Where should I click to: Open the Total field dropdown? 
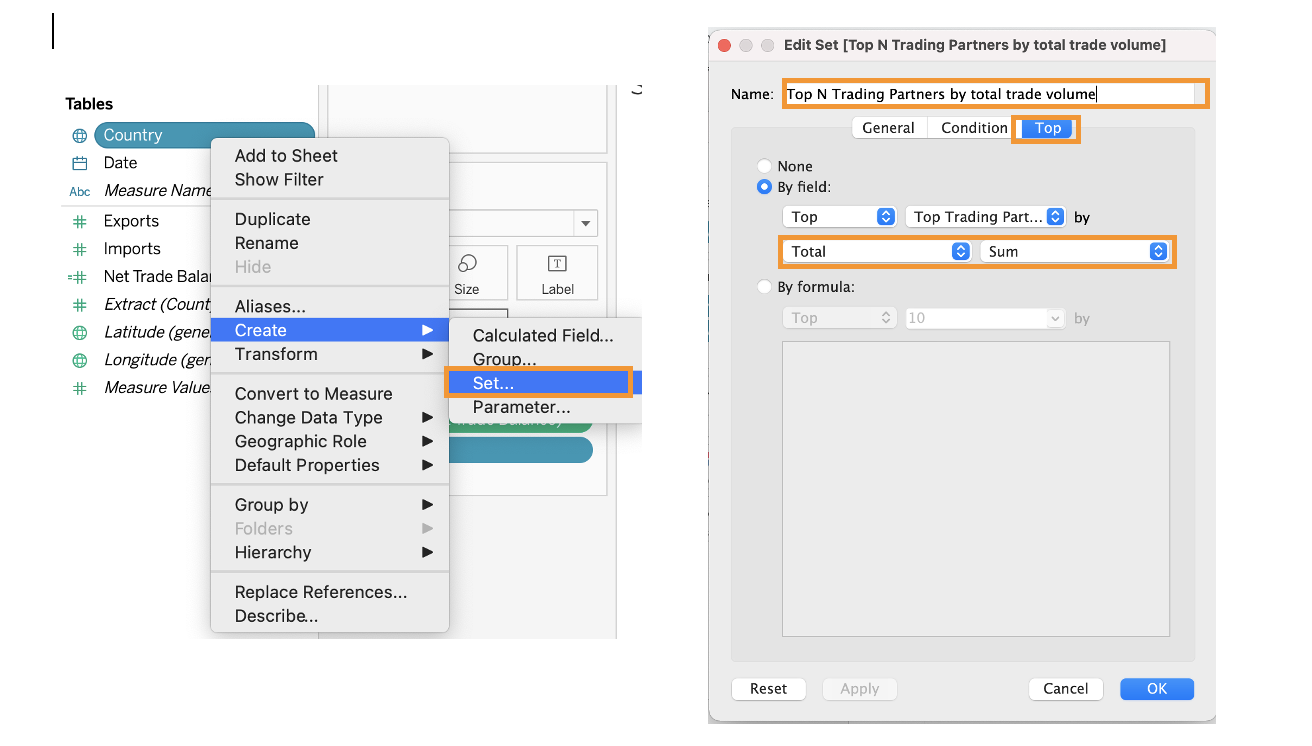coord(876,252)
